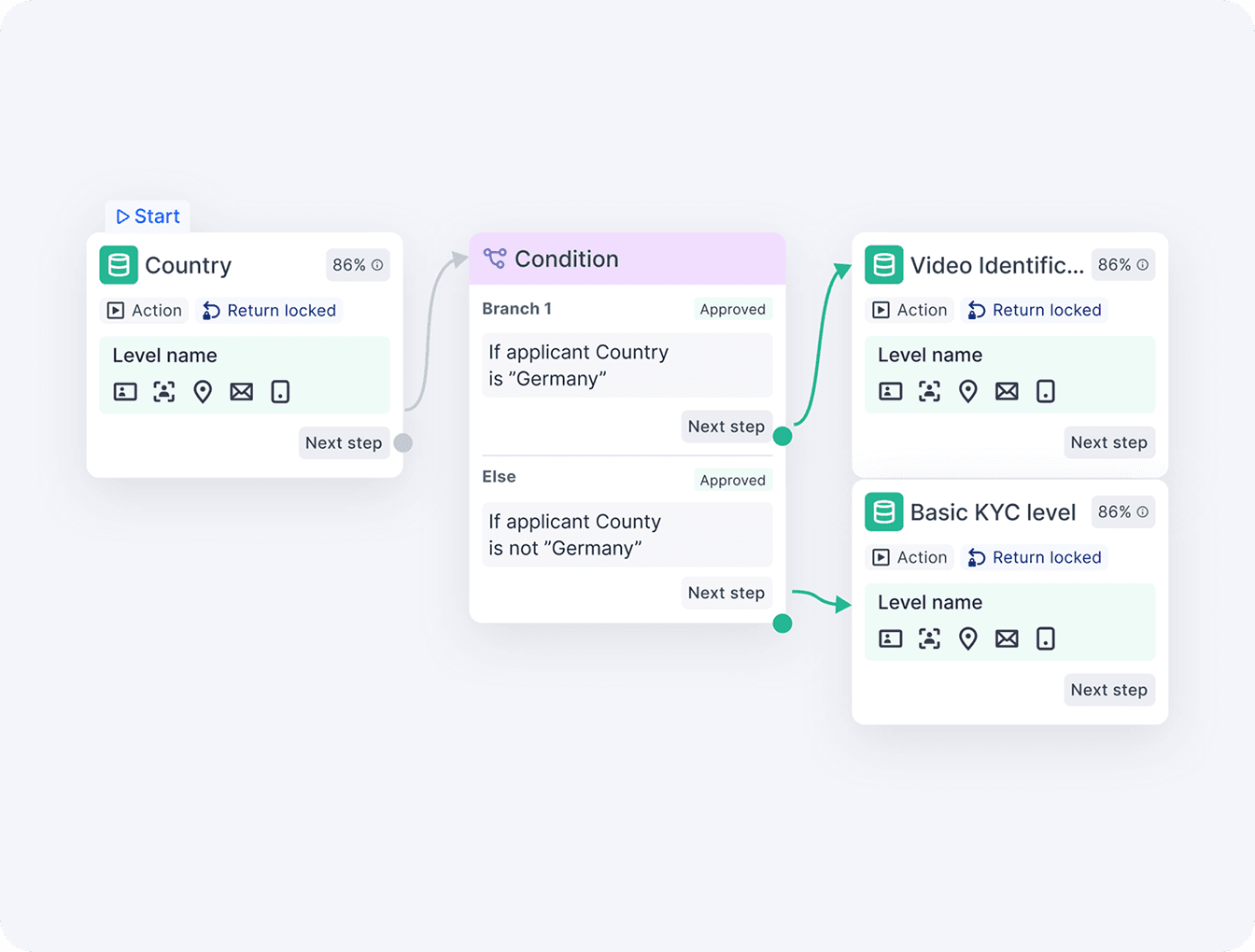Click the email envelope icon in Country node
The height and width of the screenshot is (952, 1255).
pos(242,392)
